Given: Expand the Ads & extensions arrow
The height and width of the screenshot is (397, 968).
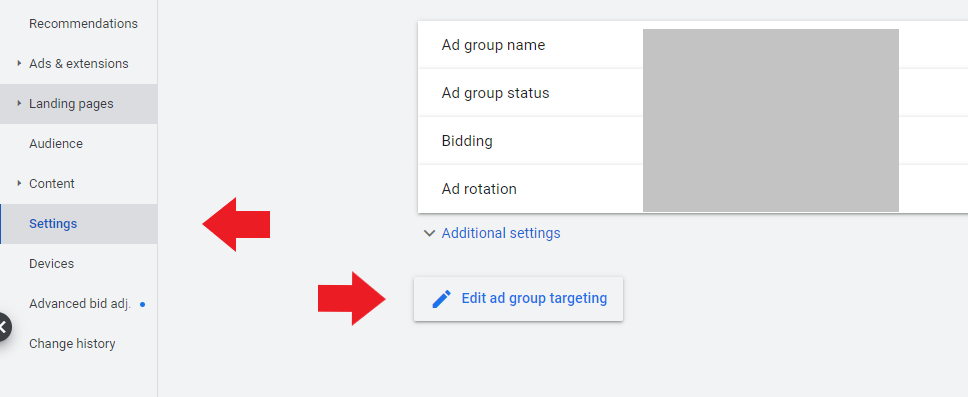Looking at the screenshot, I should 19,64.
